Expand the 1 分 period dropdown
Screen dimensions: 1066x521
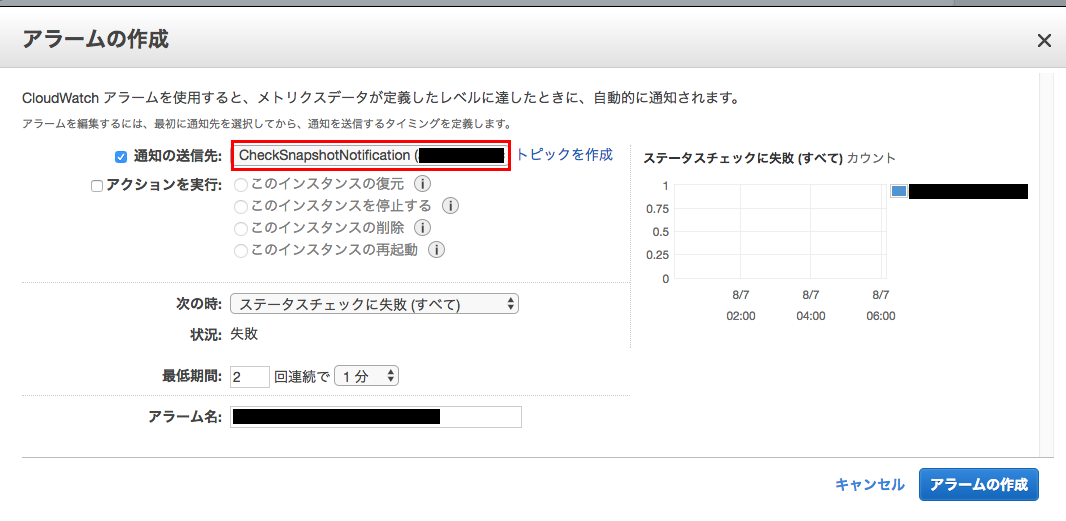367,376
